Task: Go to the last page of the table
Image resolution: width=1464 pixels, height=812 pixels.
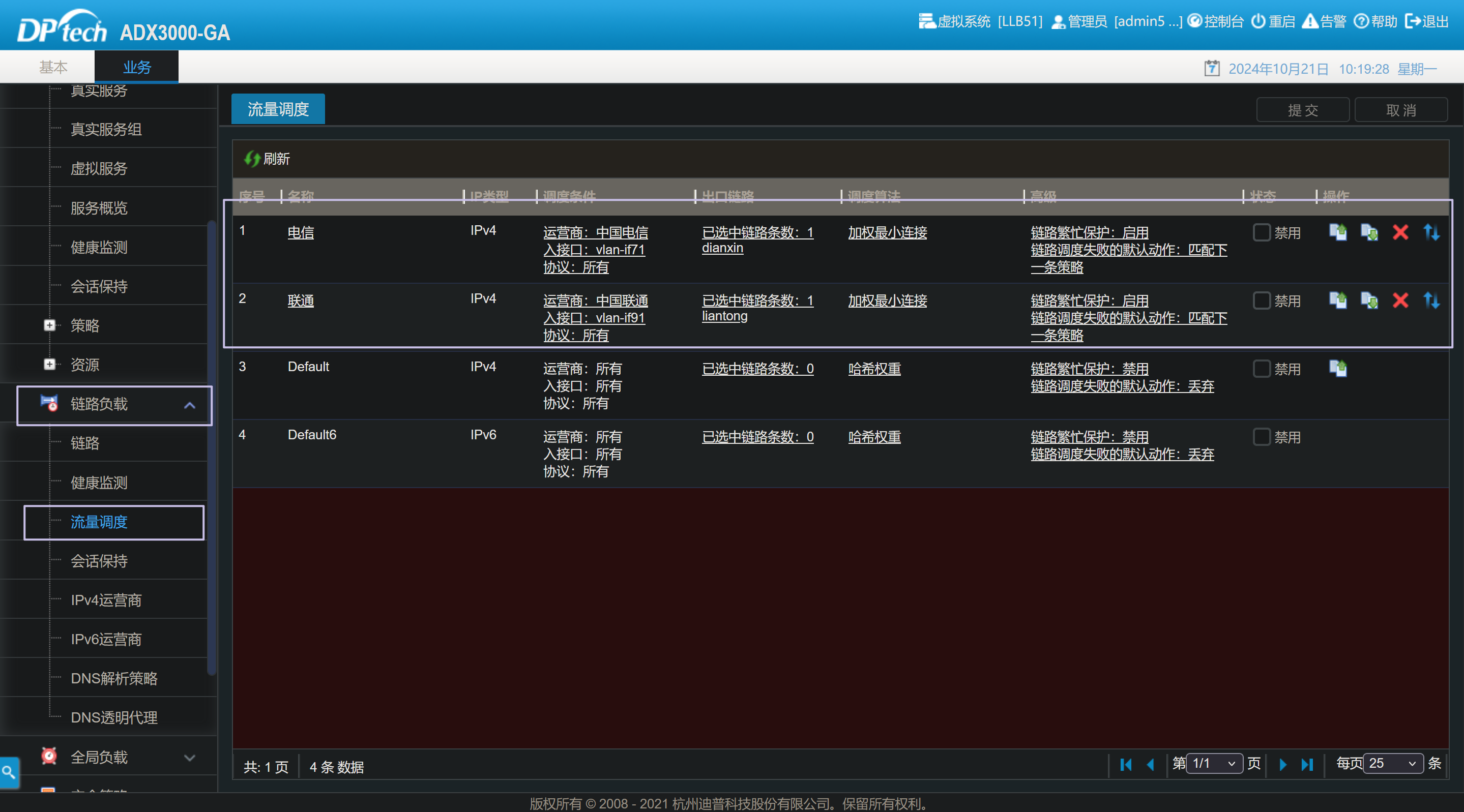Action: (1307, 764)
